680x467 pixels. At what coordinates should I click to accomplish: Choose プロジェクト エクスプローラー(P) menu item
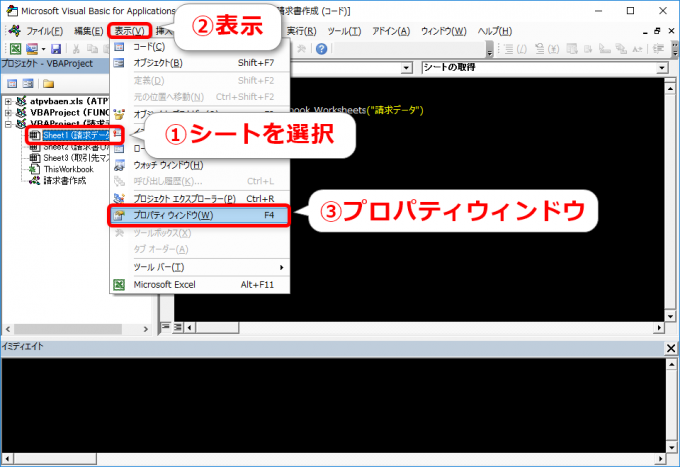[x=199, y=199]
